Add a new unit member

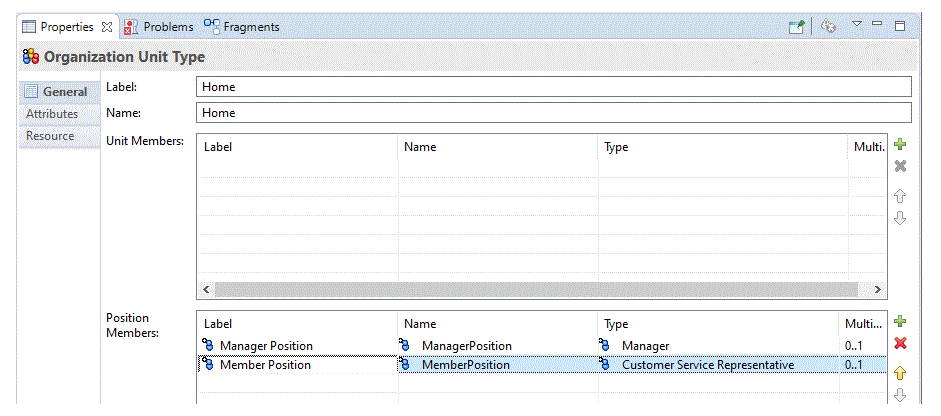point(900,146)
